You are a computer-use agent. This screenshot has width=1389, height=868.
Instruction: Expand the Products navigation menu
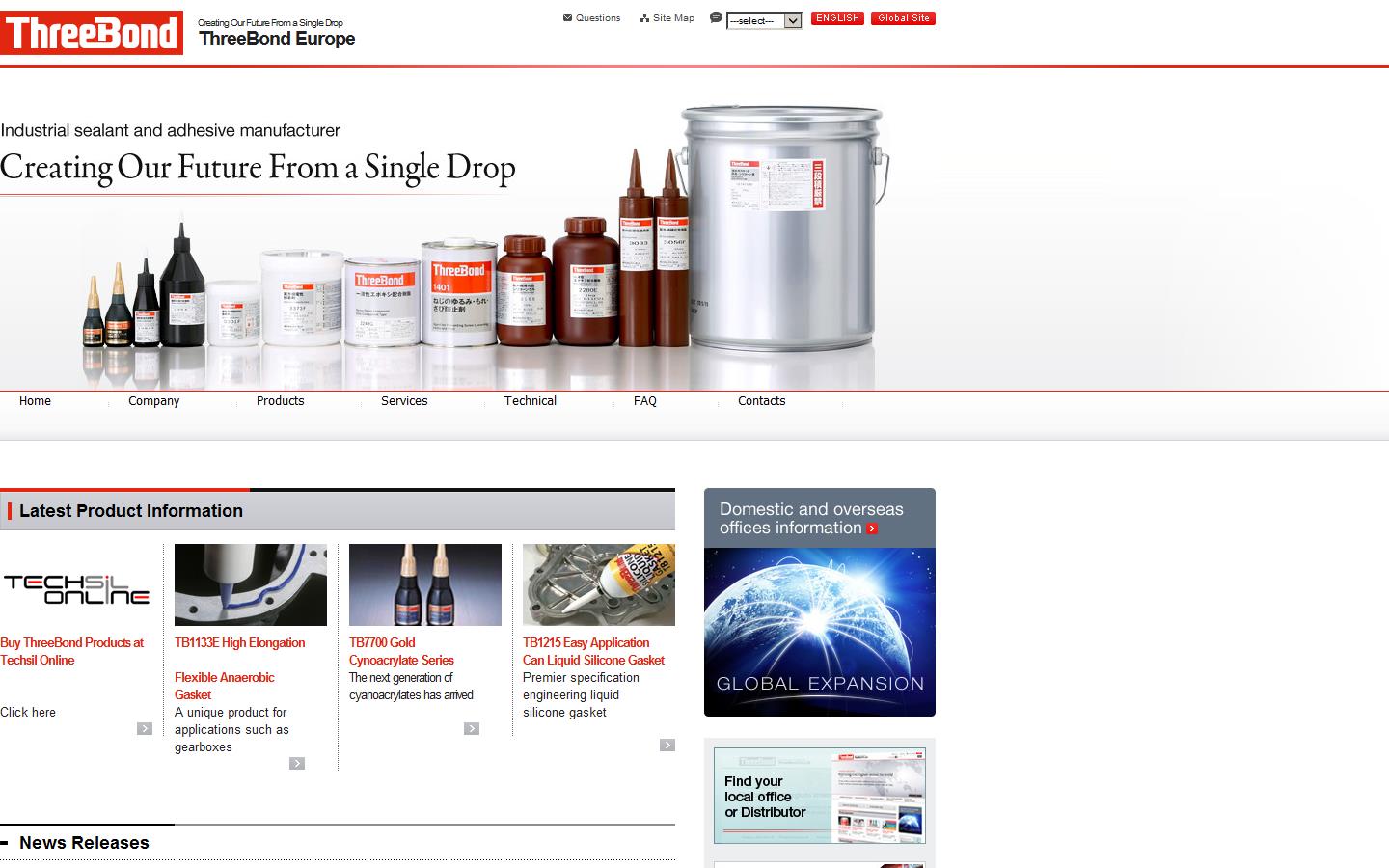(x=280, y=401)
